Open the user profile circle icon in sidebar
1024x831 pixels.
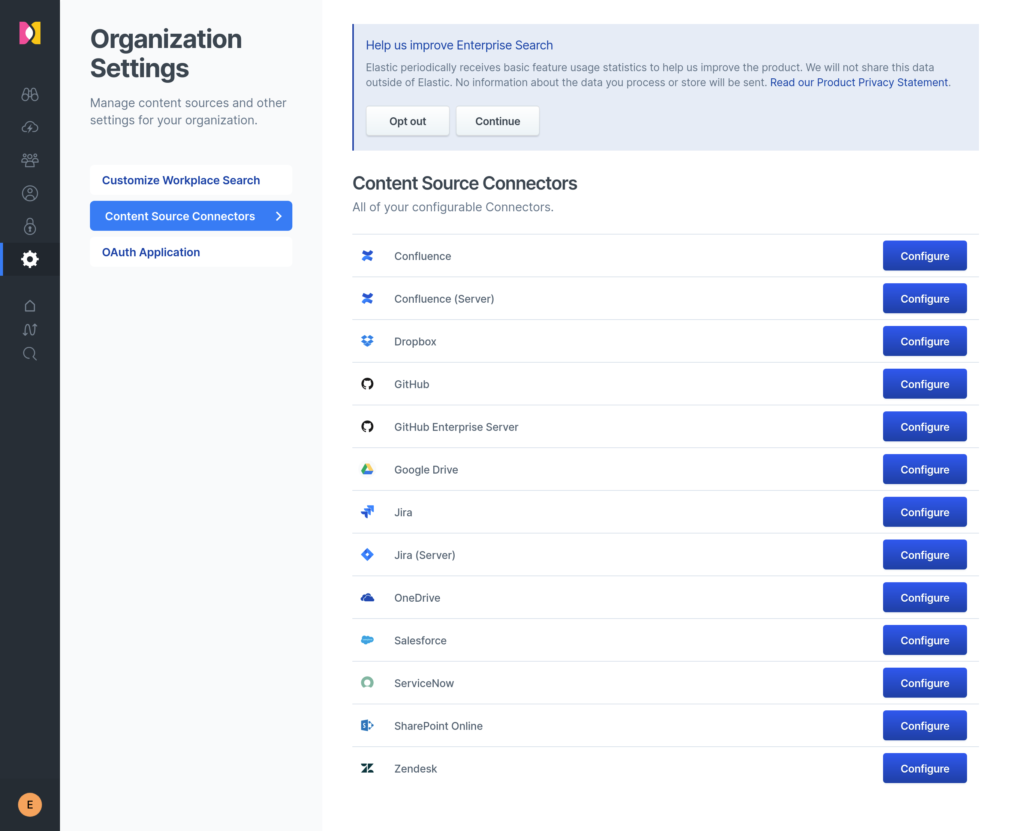click(29, 193)
